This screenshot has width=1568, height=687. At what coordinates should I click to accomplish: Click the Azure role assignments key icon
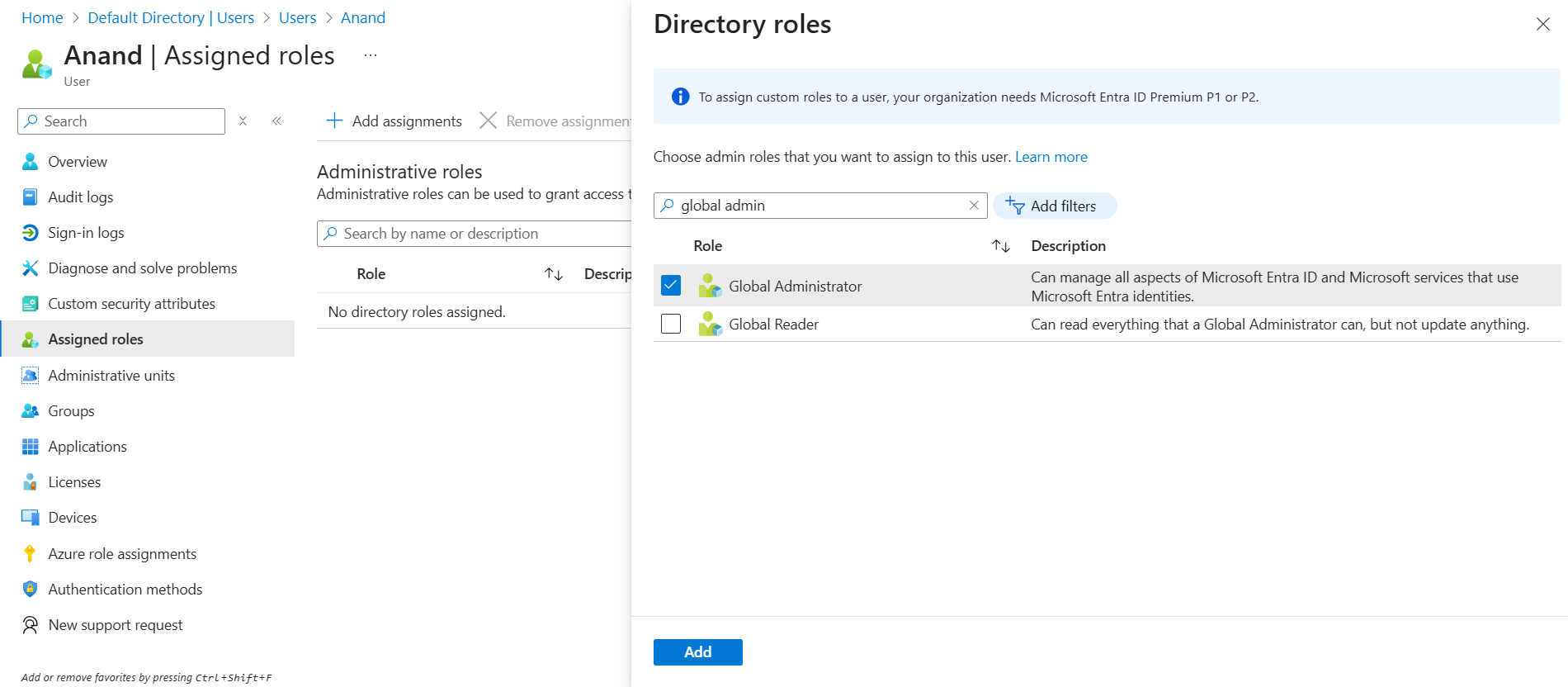pos(31,554)
